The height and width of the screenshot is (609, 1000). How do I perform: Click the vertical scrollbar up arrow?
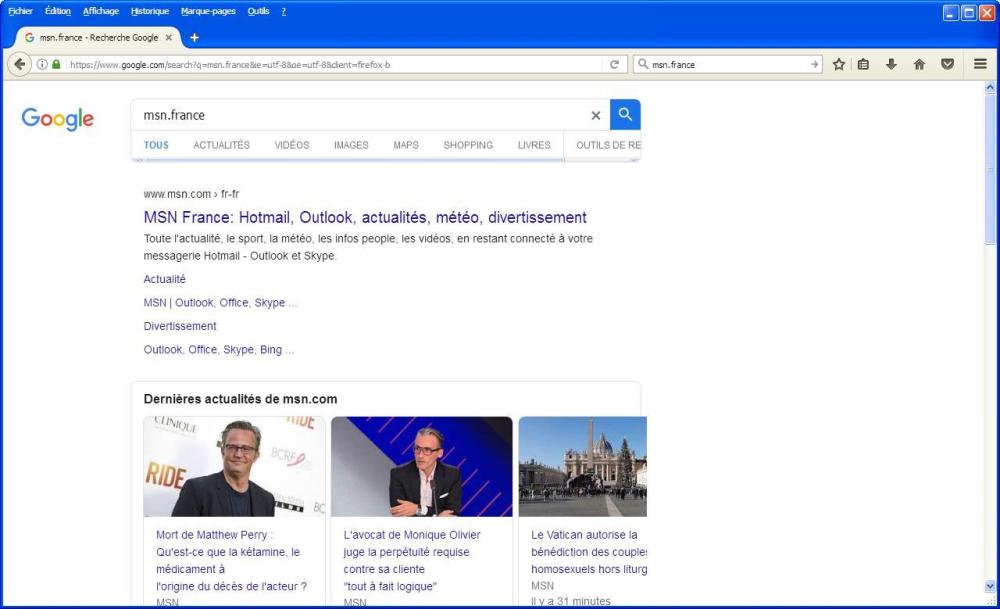coord(990,87)
